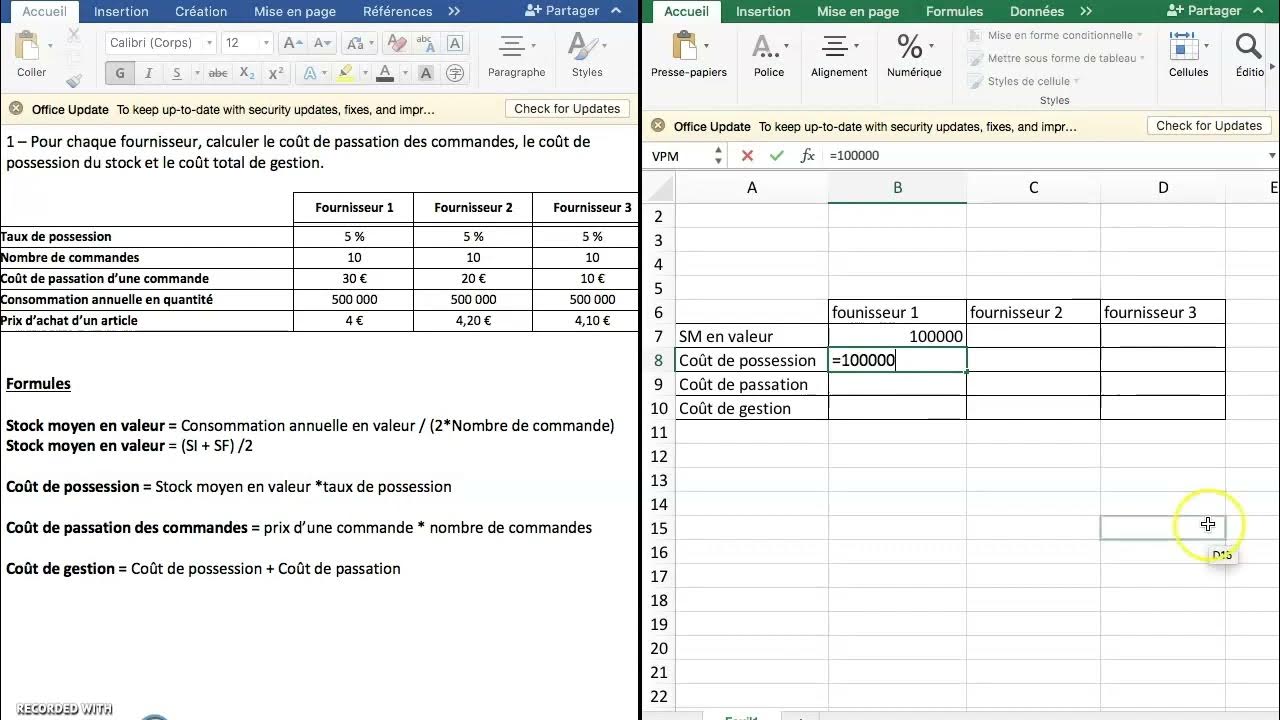Open the Police font group in Excel
This screenshot has height=720, width=1280.
[x=768, y=55]
